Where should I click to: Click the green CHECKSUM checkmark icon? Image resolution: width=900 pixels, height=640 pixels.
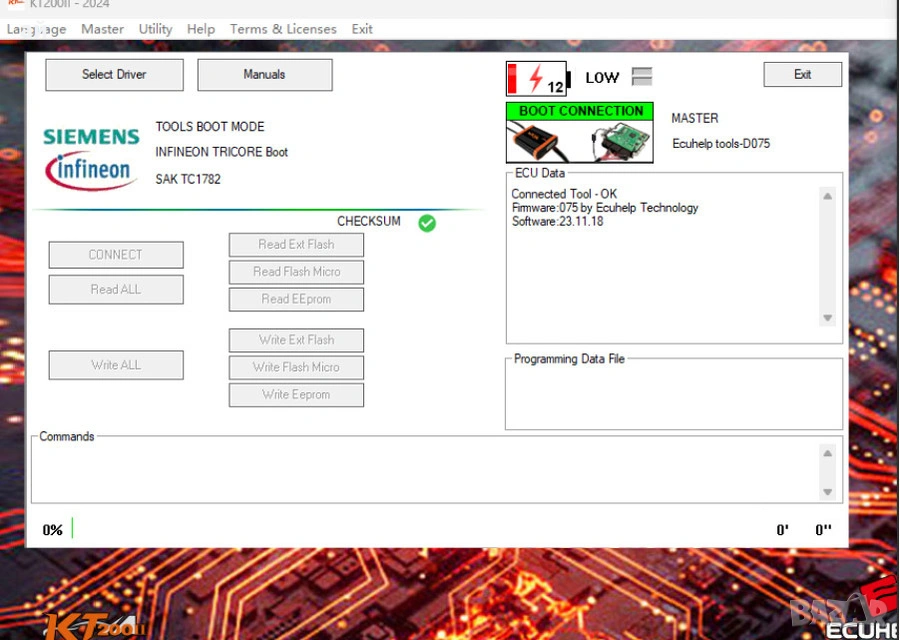point(427,223)
